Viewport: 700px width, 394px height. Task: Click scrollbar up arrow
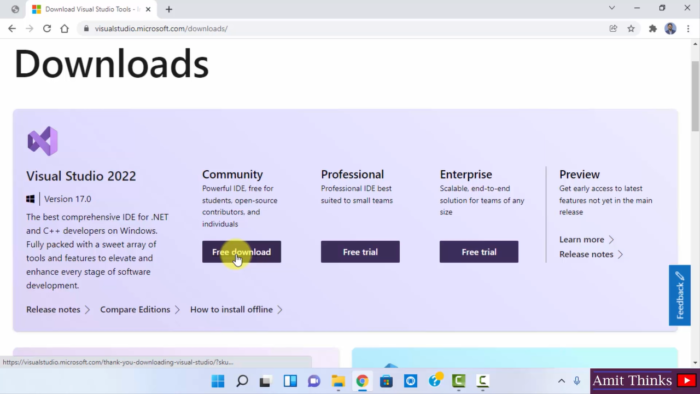696,44
